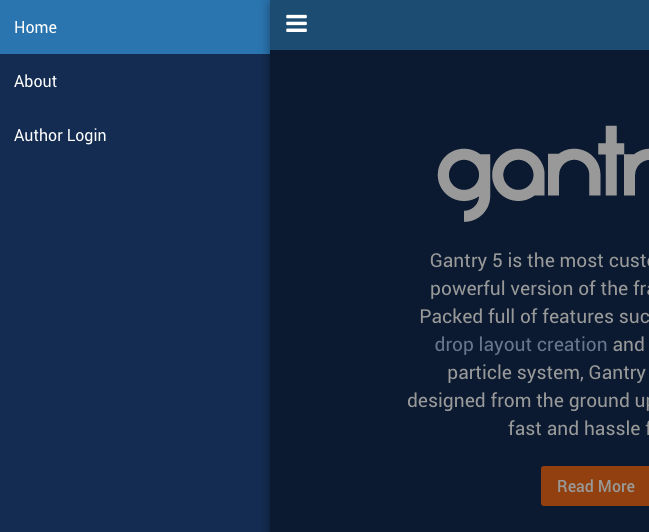Click the letter a in the logo
This screenshot has width=649, height=532.
[x=523, y=176]
